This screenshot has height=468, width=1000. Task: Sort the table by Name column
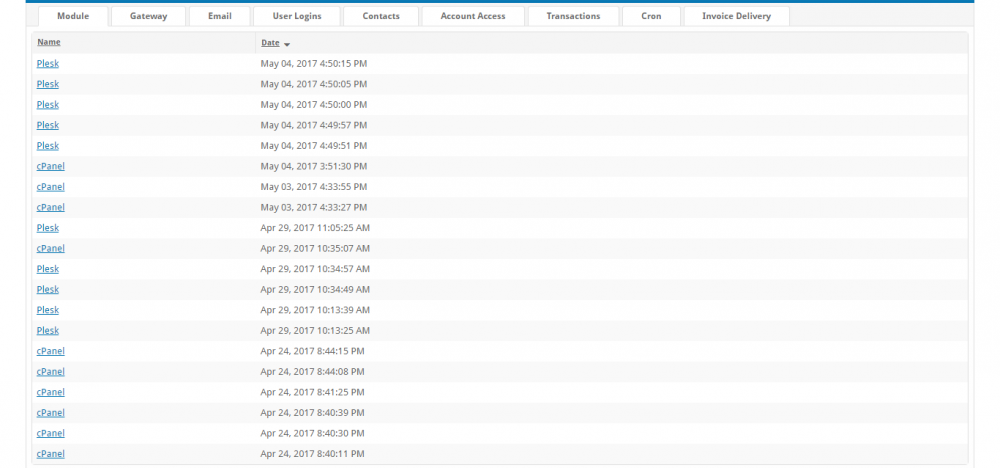pyautogui.click(x=48, y=43)
